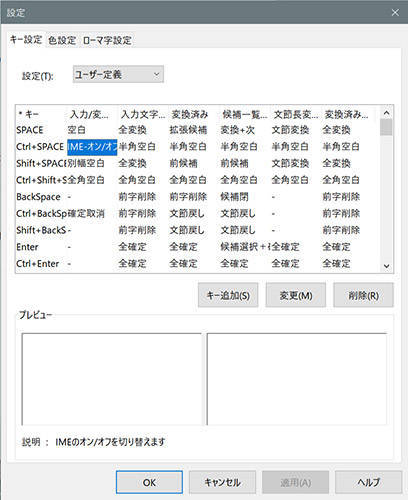Select the Enter key row label

coord(27,247)
